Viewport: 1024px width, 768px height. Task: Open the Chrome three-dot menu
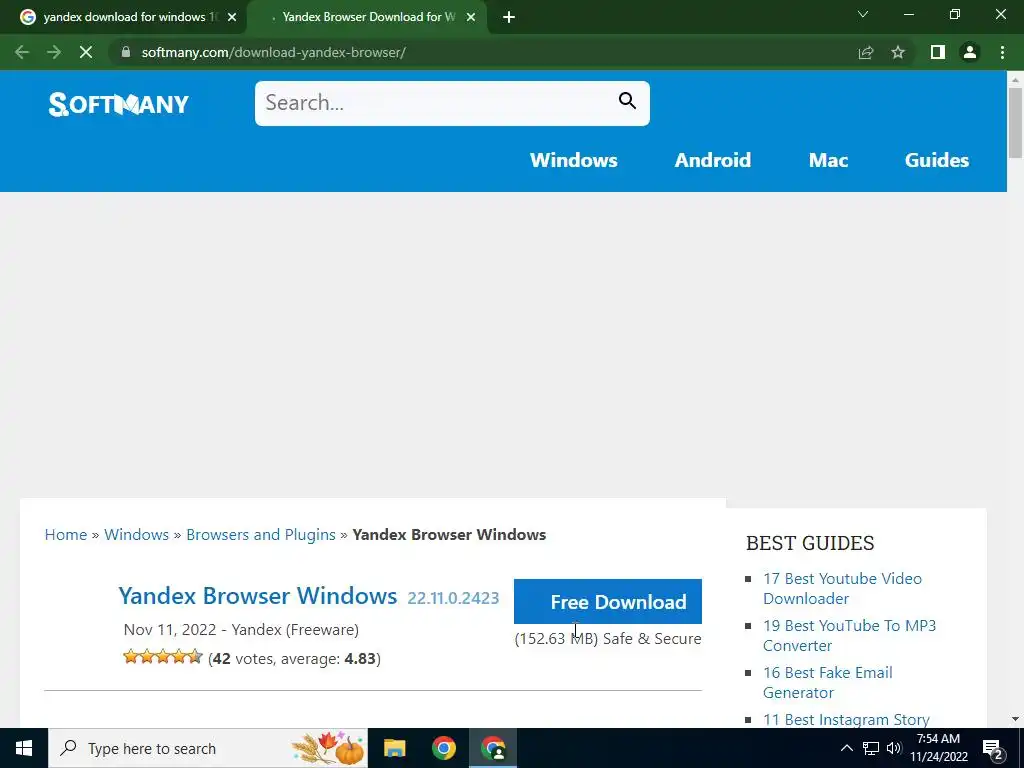click(1002, 52)
